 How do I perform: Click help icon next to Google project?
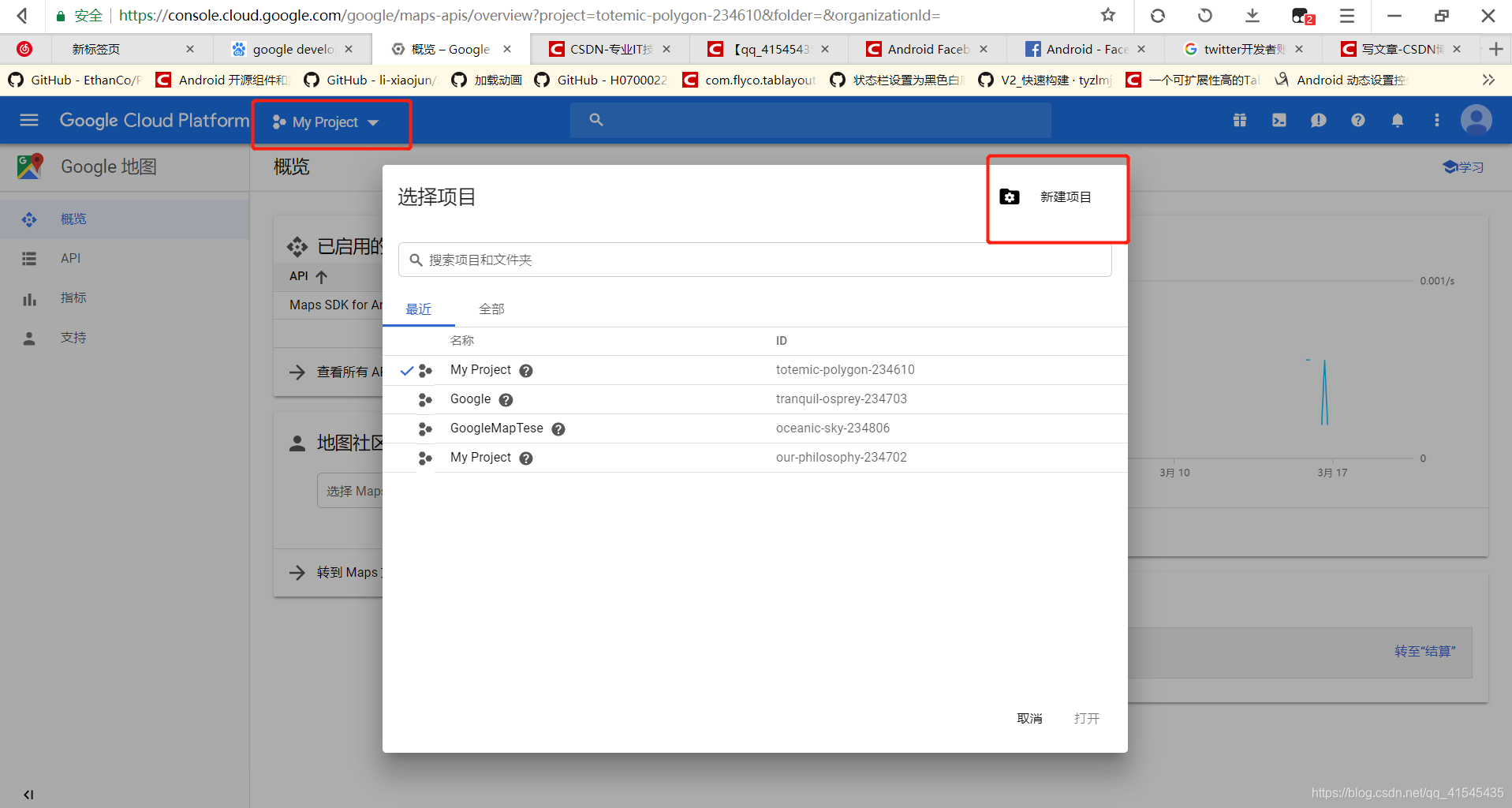[506, 400]
